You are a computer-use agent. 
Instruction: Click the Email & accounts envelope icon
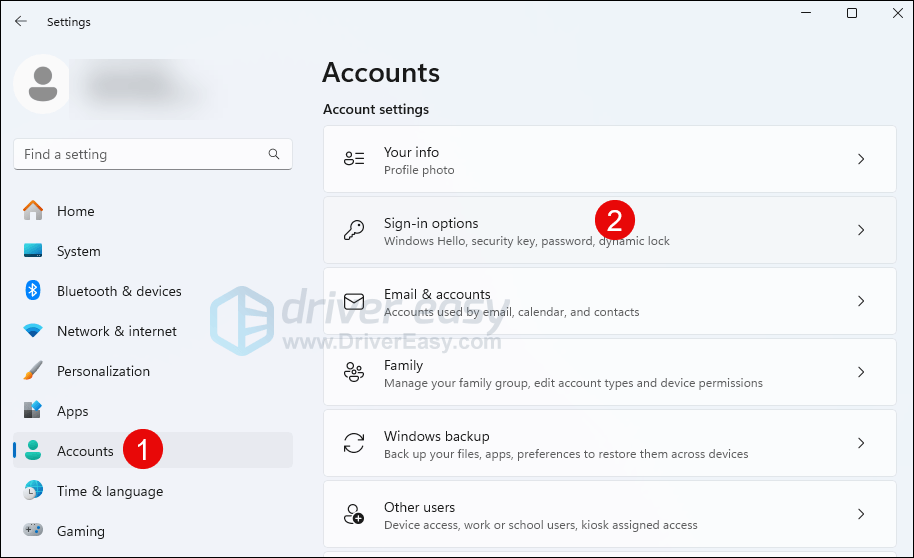(x=354, y=302)
